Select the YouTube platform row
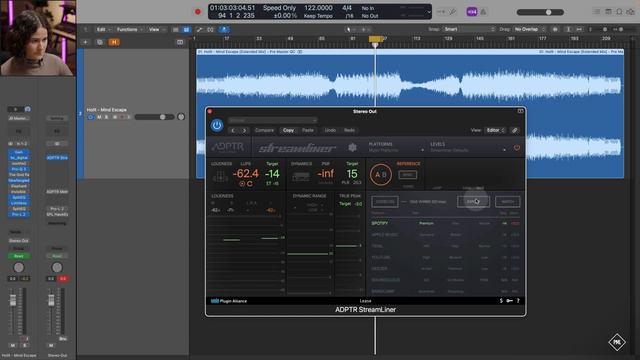This screenshot has height=360, width=640. coord(445,258)
